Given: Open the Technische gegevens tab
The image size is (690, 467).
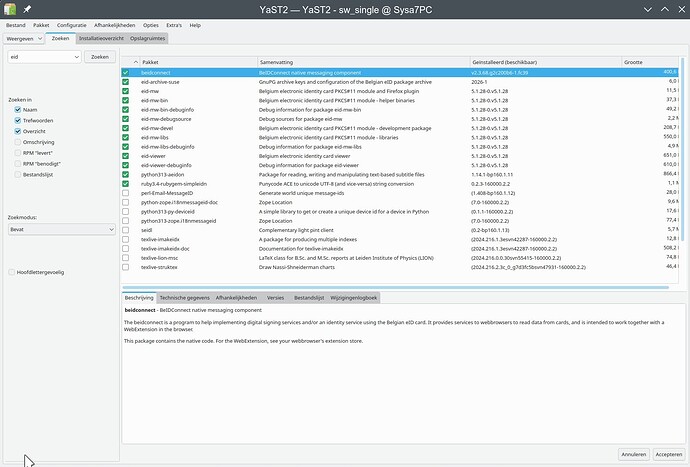Looking at the screenshot, I should coord(184,298).
